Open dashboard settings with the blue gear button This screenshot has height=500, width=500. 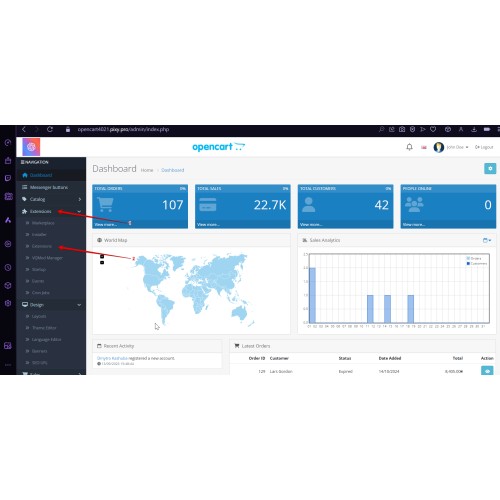490,169
